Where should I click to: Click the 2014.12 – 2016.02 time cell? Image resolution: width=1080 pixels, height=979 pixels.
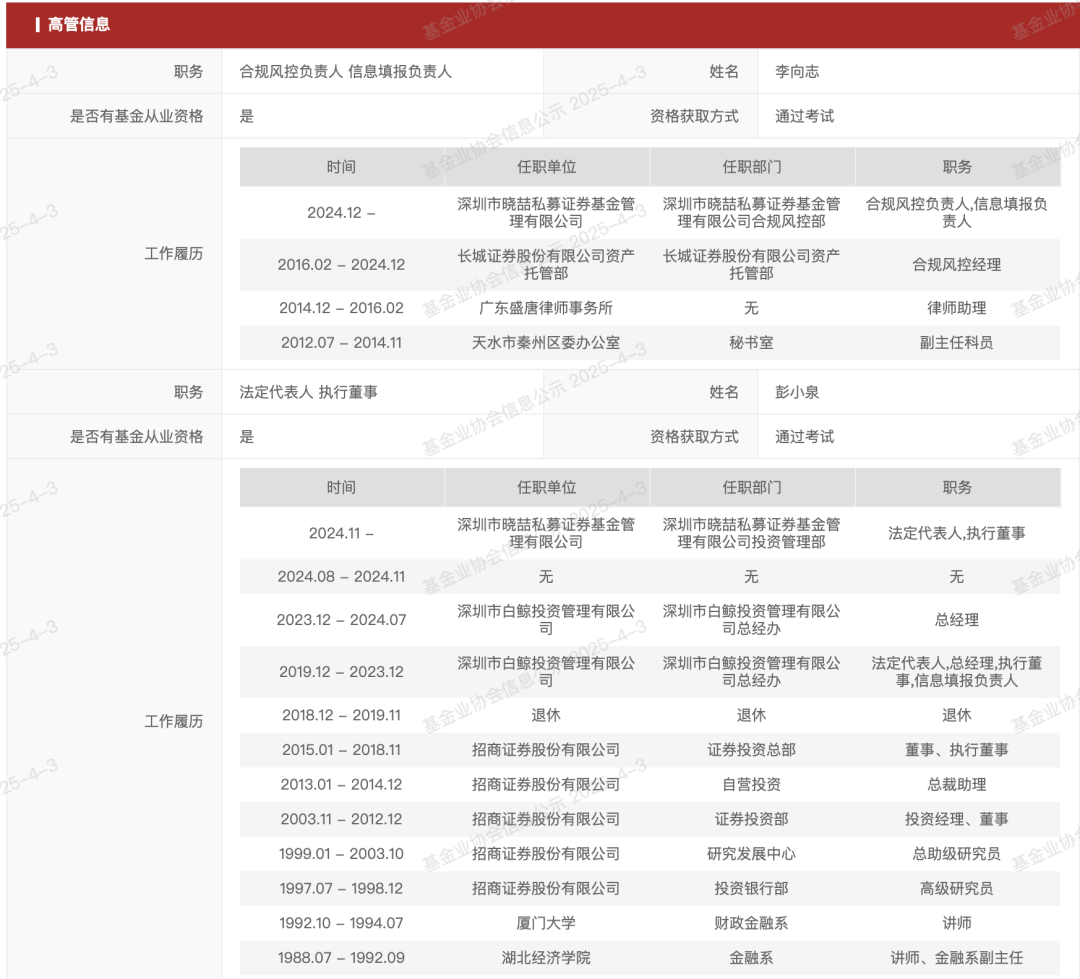(x=341, y=308)
